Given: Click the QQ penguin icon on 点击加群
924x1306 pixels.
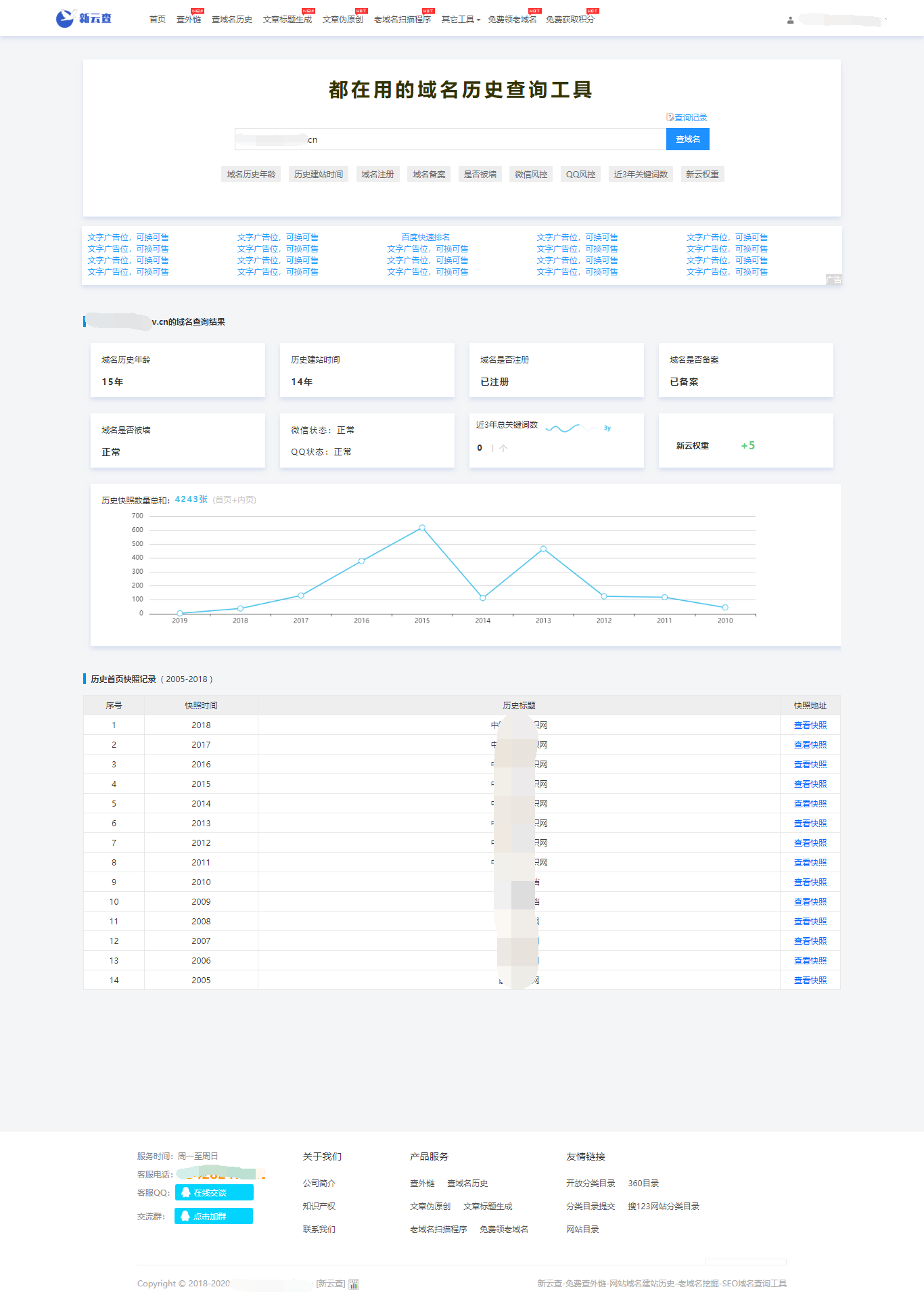Looking at the screenshot, I should 185,1216.
